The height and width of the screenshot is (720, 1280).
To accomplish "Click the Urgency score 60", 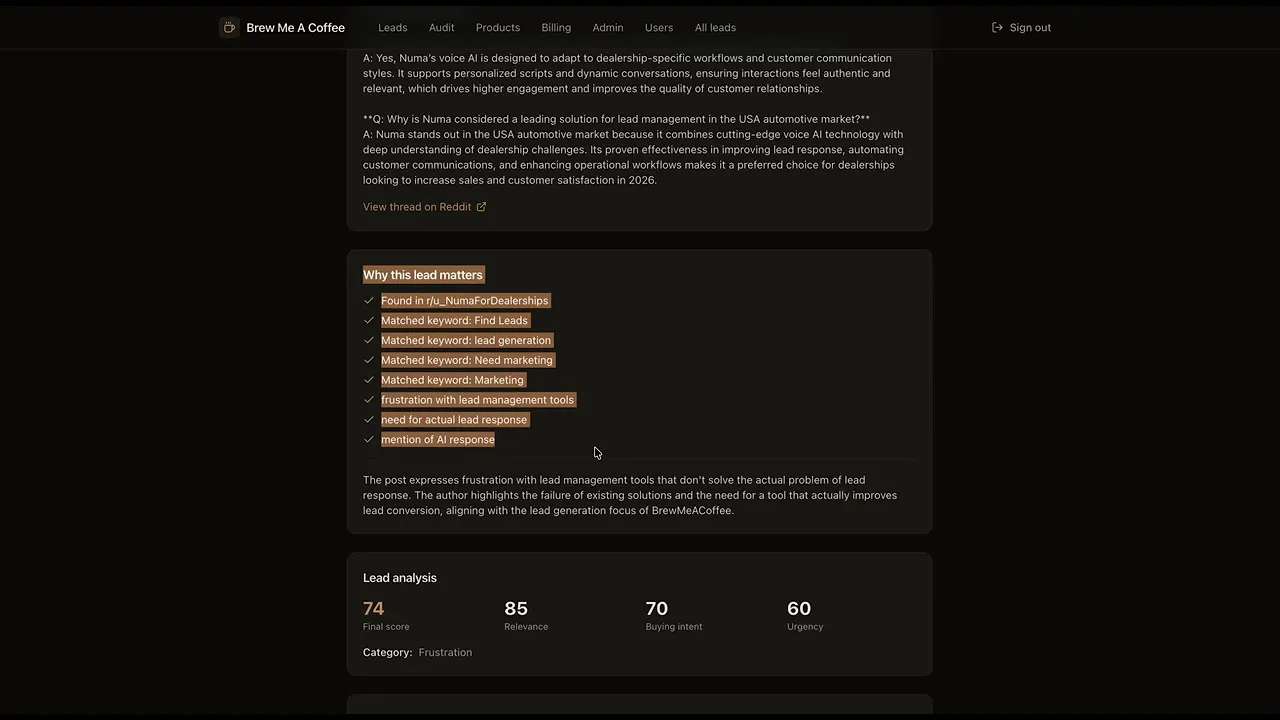I will coord(799,608).
